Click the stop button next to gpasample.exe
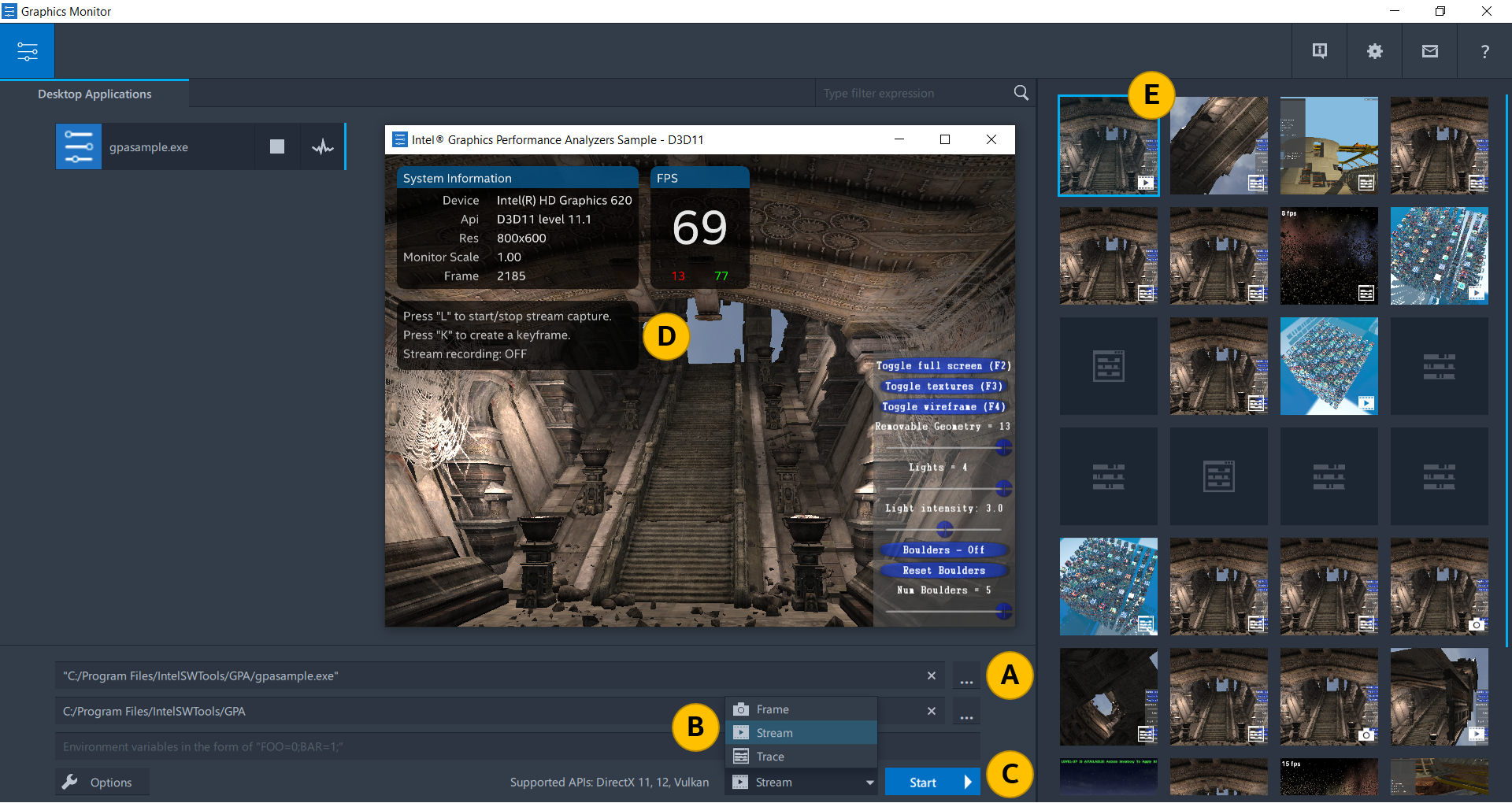 click(276, 146)
